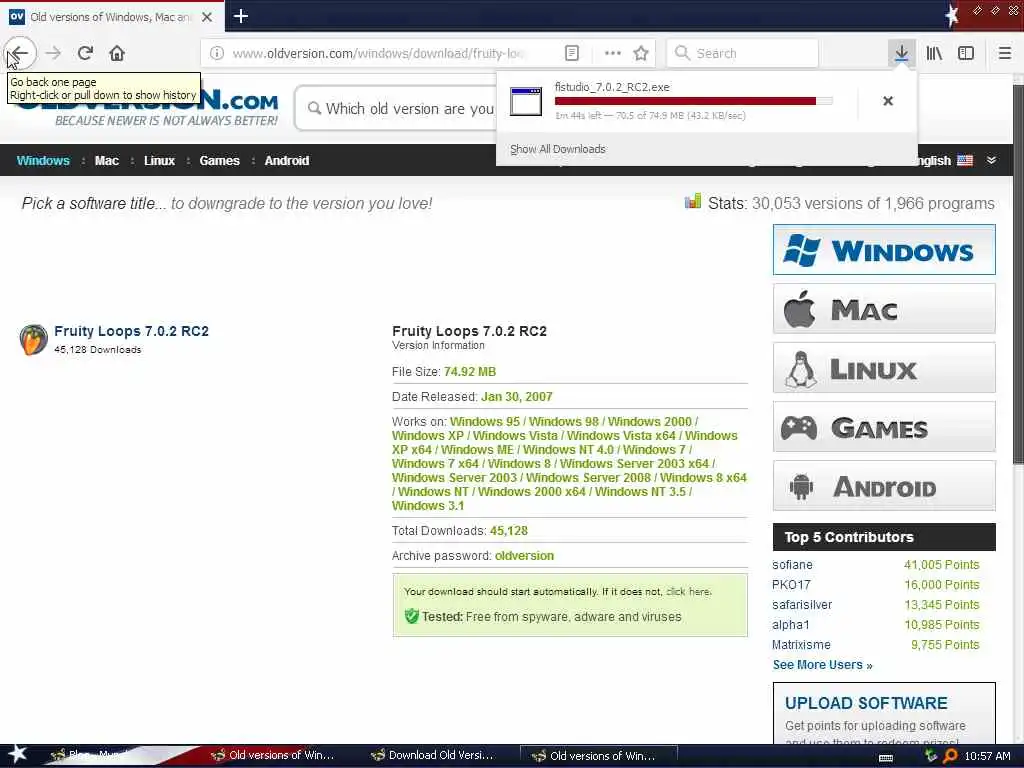Open the downloads toolbar button
Image resolution: width=1024 pixels, height=768 pixels.
(901, 53)
